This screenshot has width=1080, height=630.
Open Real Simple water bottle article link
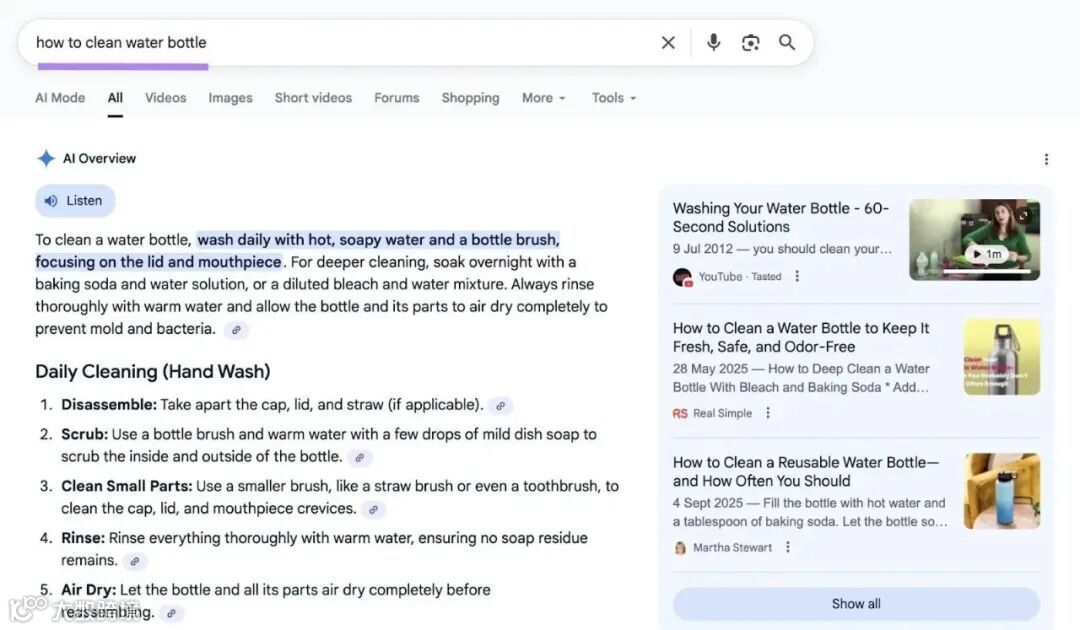tap(800, 337)
